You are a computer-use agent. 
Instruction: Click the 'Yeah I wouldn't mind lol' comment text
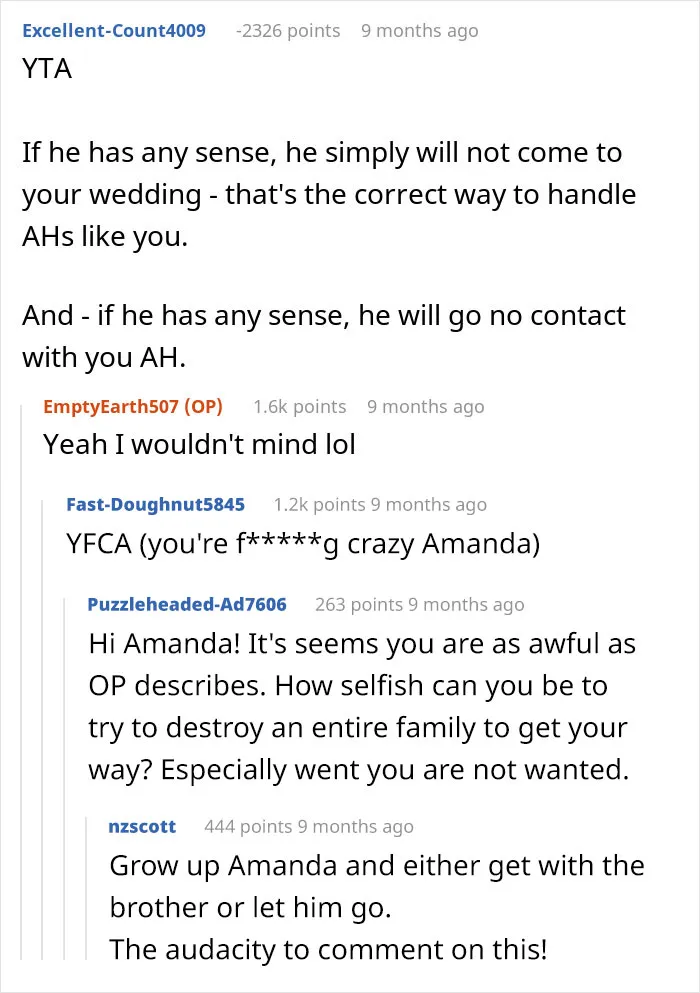199,444
